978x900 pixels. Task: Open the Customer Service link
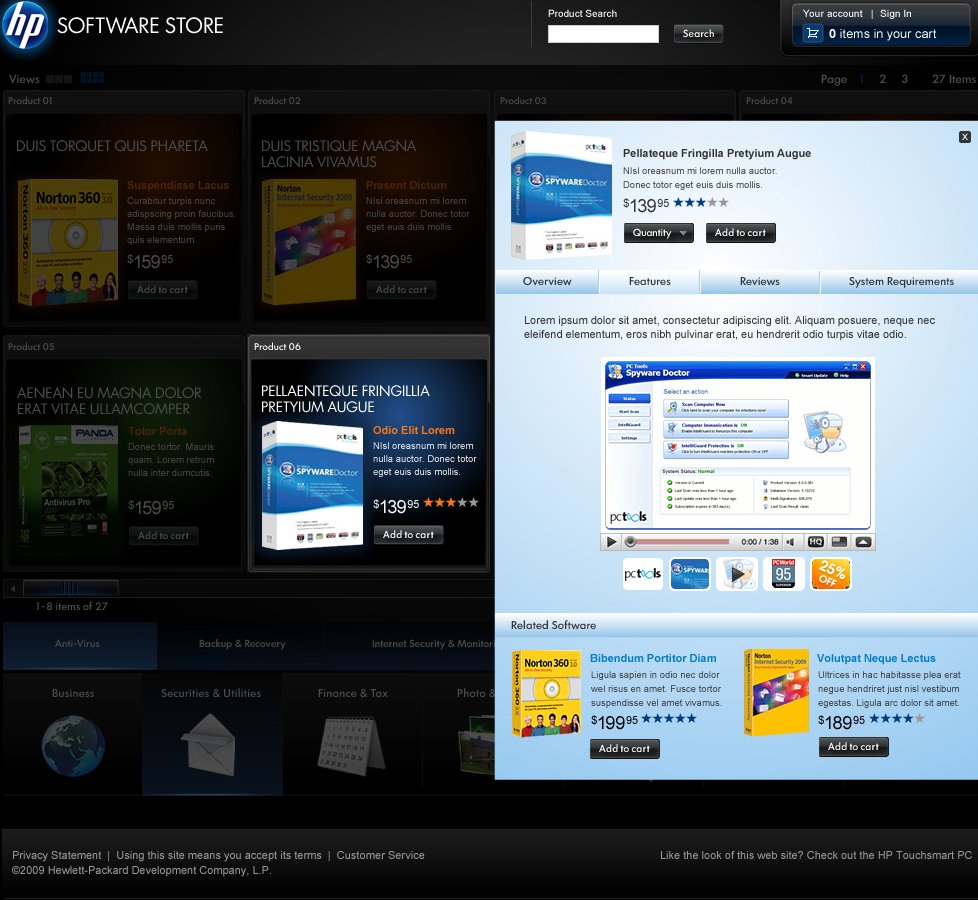[x=380, y=855]
